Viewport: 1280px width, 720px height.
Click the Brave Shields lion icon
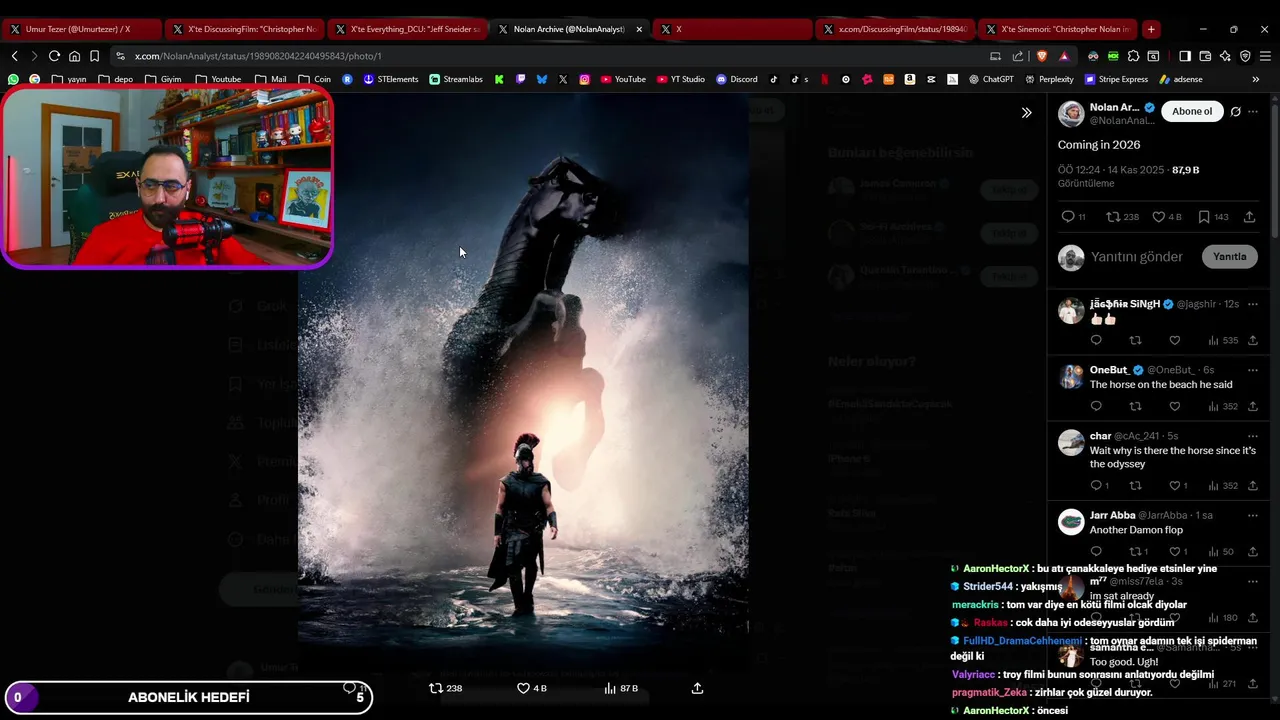point(1042,56)
